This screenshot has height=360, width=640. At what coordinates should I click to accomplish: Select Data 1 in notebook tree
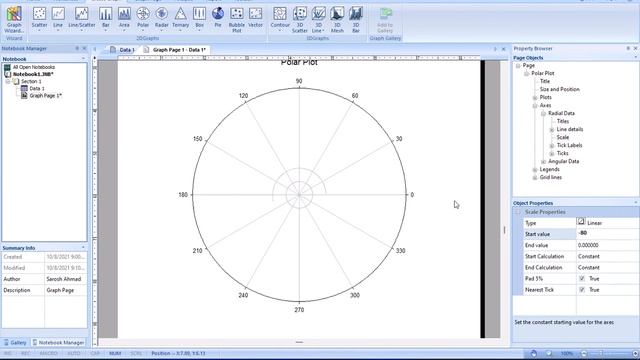pos(37,88)
